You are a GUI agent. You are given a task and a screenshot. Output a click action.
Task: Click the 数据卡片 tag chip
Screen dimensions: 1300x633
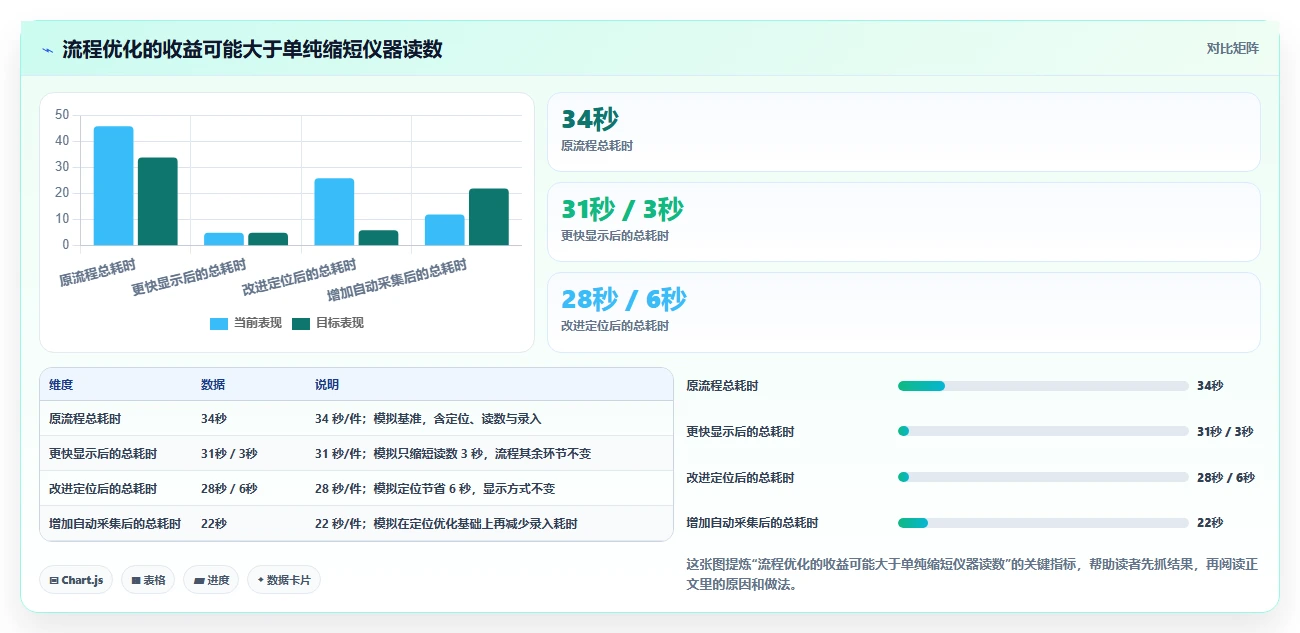[284, 580]
